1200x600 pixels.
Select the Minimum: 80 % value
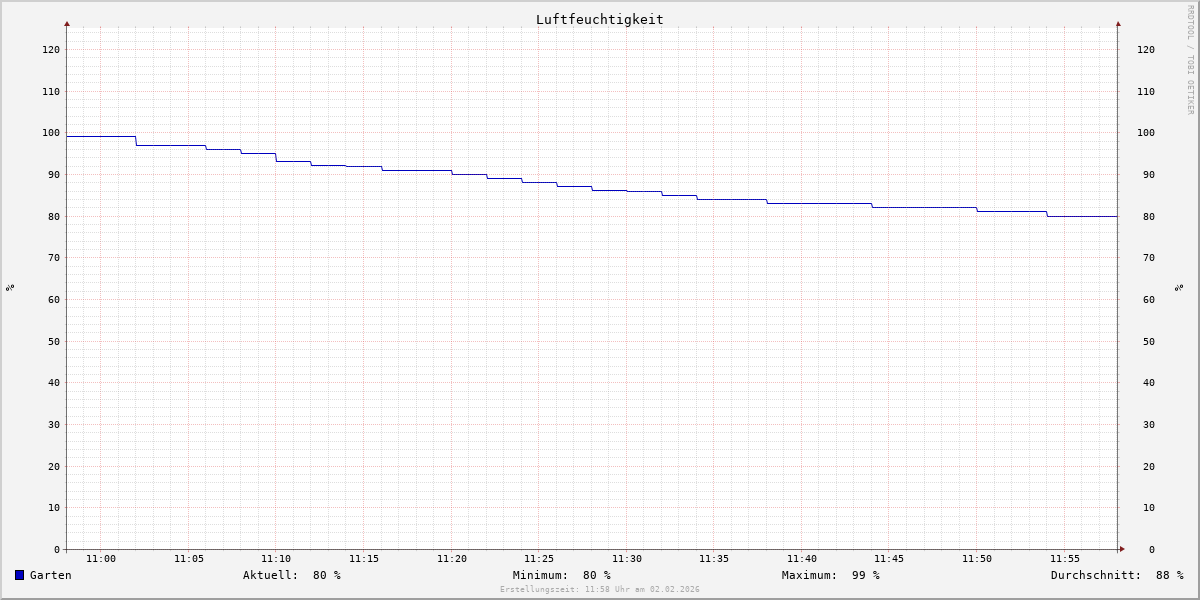click(562, 575)
